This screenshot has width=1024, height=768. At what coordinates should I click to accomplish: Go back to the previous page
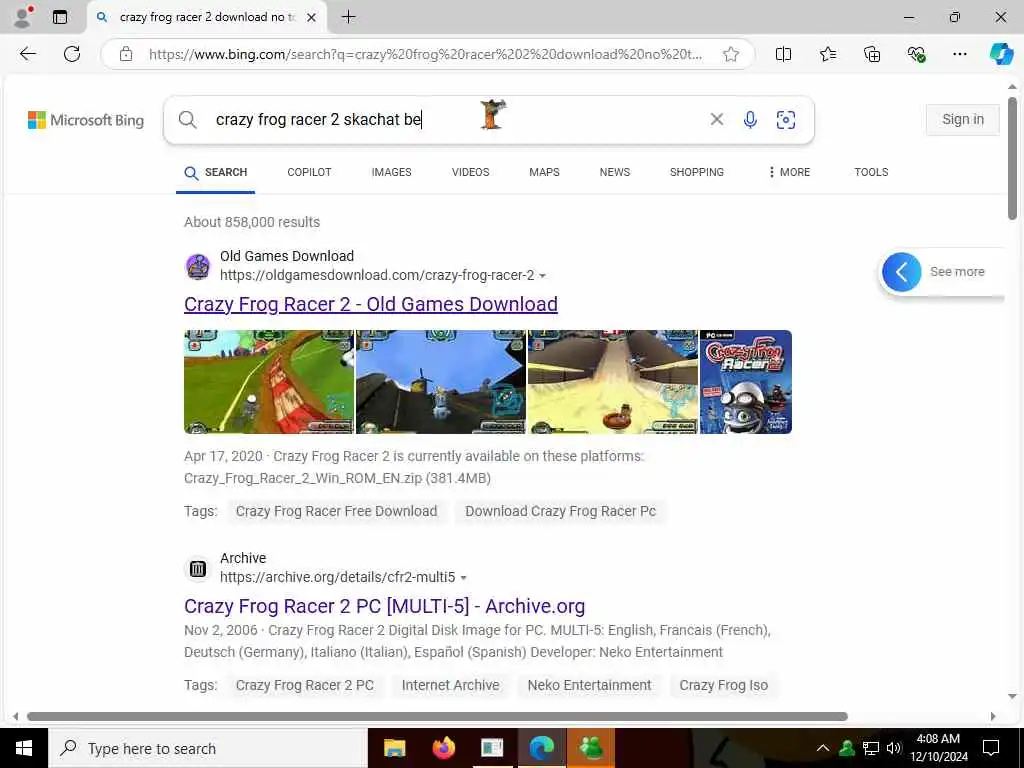[x=27, y=54]
